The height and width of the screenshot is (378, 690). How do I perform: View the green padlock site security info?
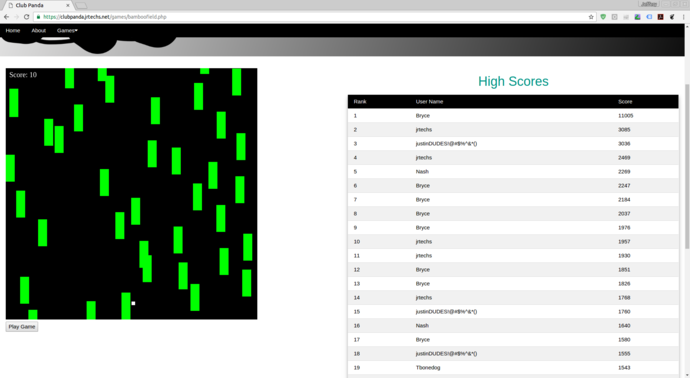38,17
